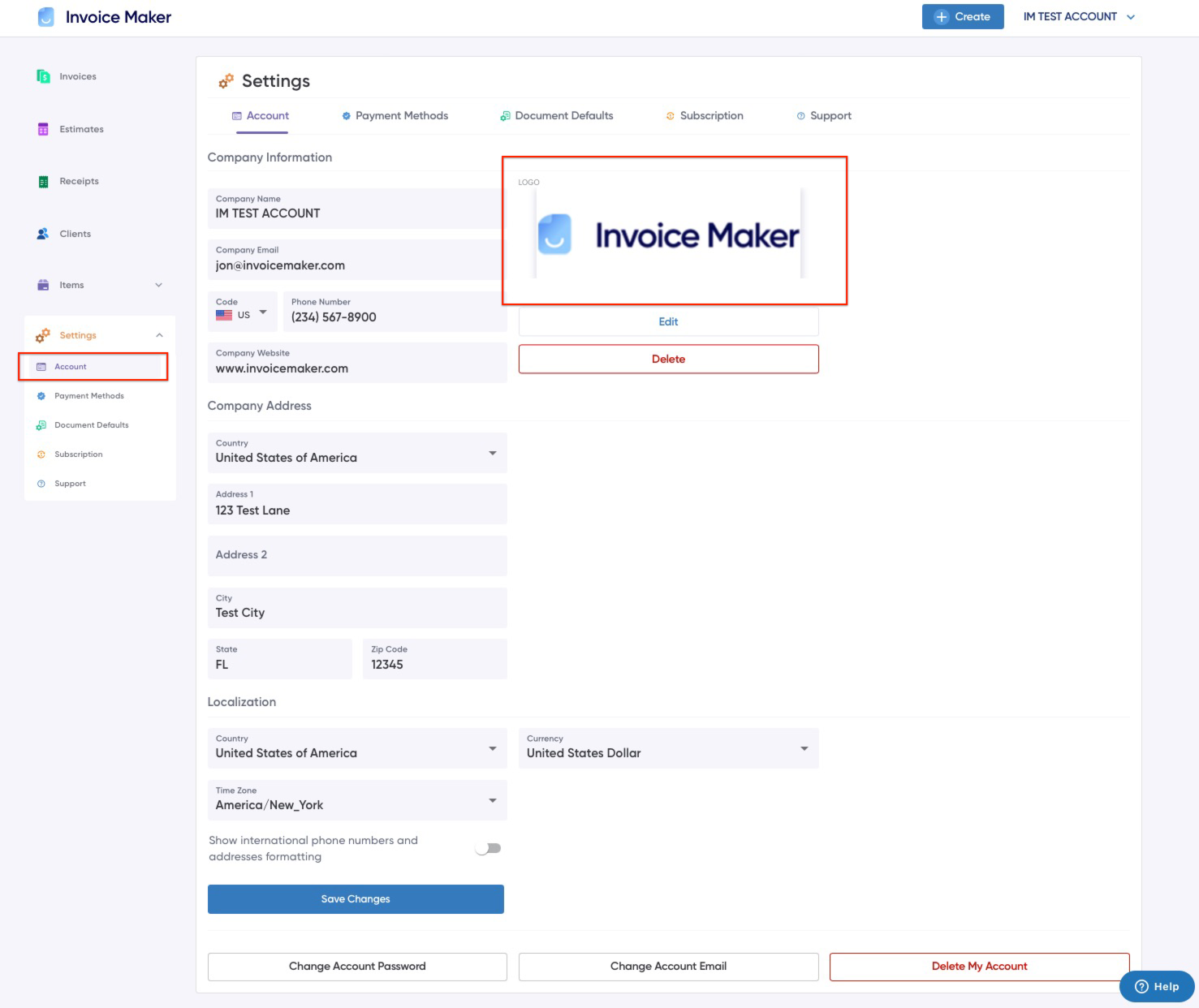Go to Invoices in sidebar
Viewport: 1199px width, 1008px height.
[78, 76]
